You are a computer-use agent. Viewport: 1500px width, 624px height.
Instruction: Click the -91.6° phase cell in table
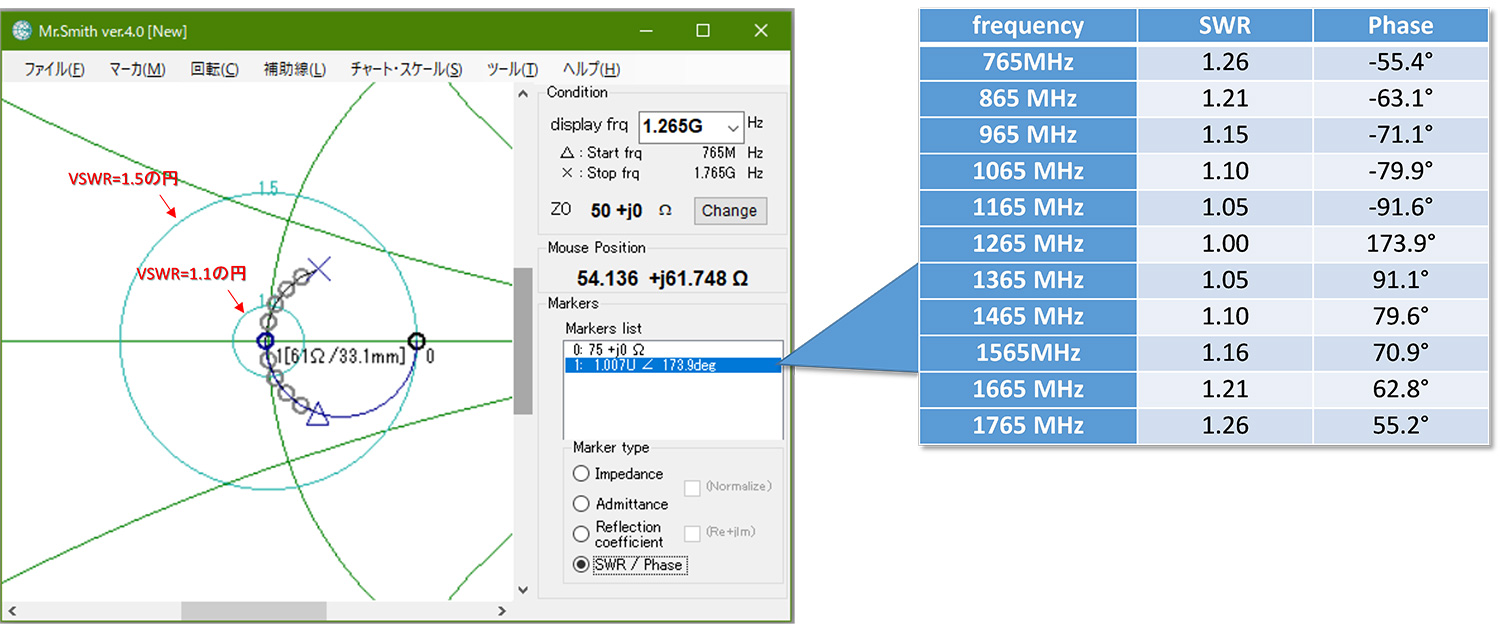tap(1401, 207)
